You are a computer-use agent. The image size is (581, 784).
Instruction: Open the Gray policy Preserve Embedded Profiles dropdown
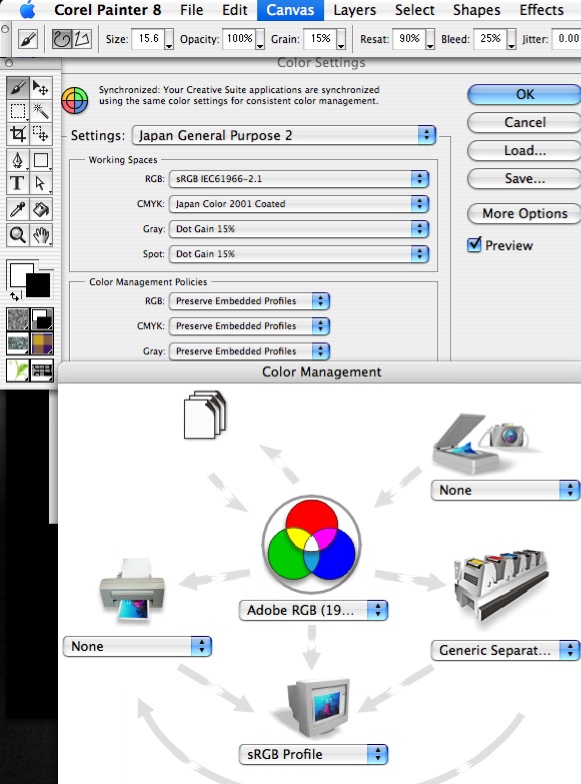click(x=250, y=351)
